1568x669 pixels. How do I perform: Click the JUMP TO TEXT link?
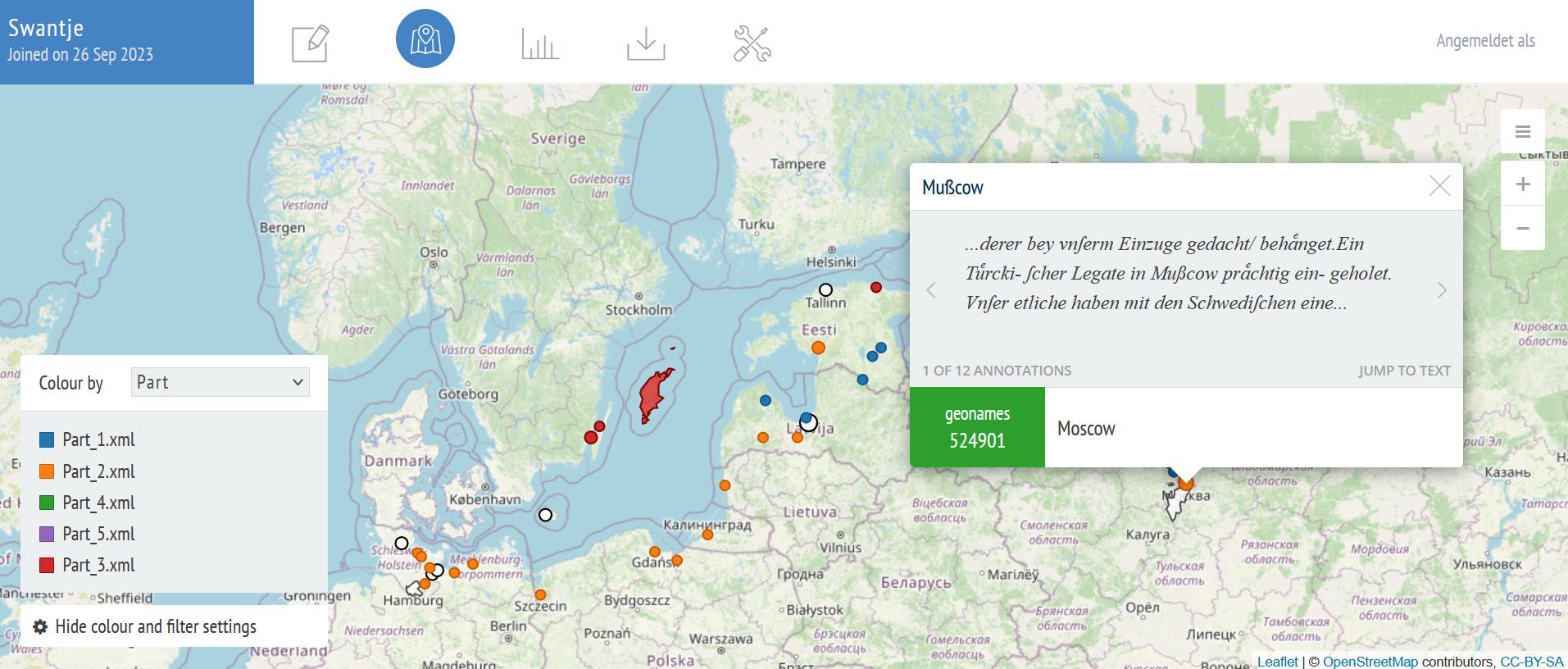[1404, 371]
